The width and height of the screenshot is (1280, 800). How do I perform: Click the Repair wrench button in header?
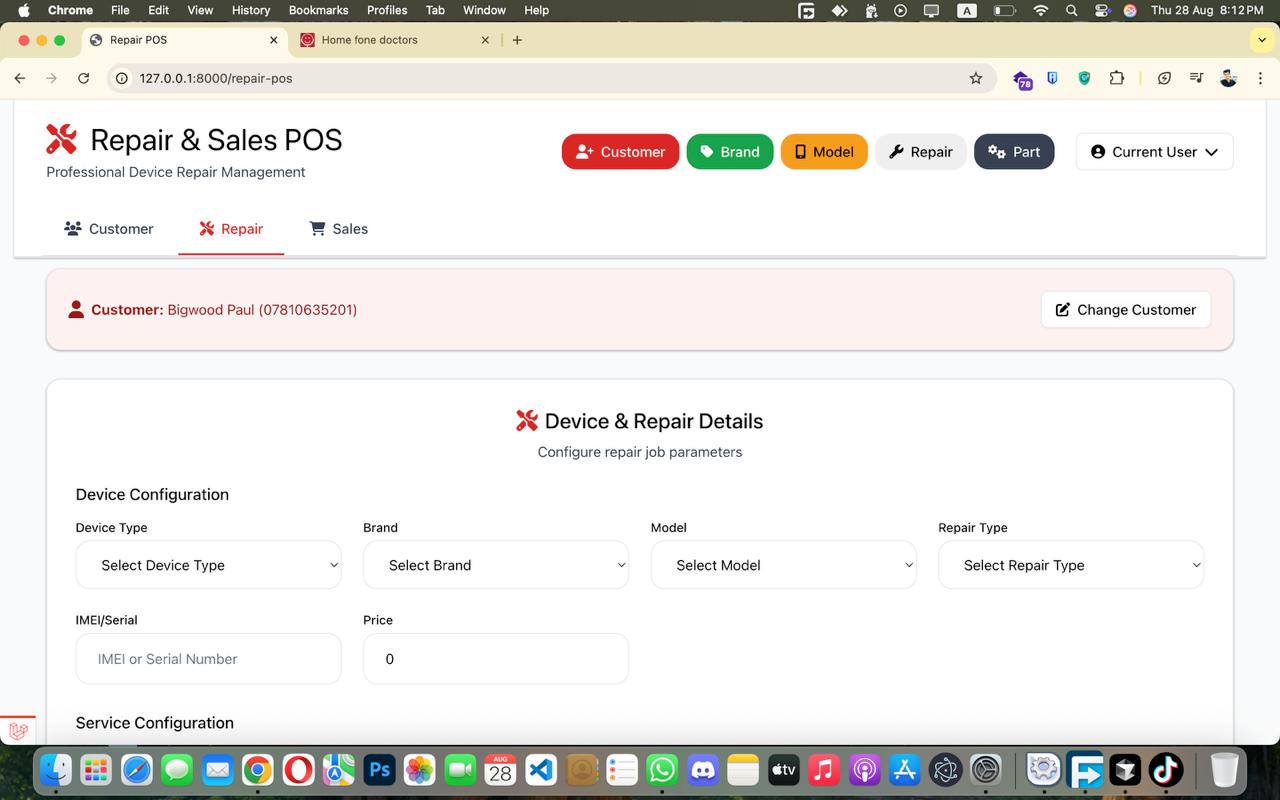921,152
